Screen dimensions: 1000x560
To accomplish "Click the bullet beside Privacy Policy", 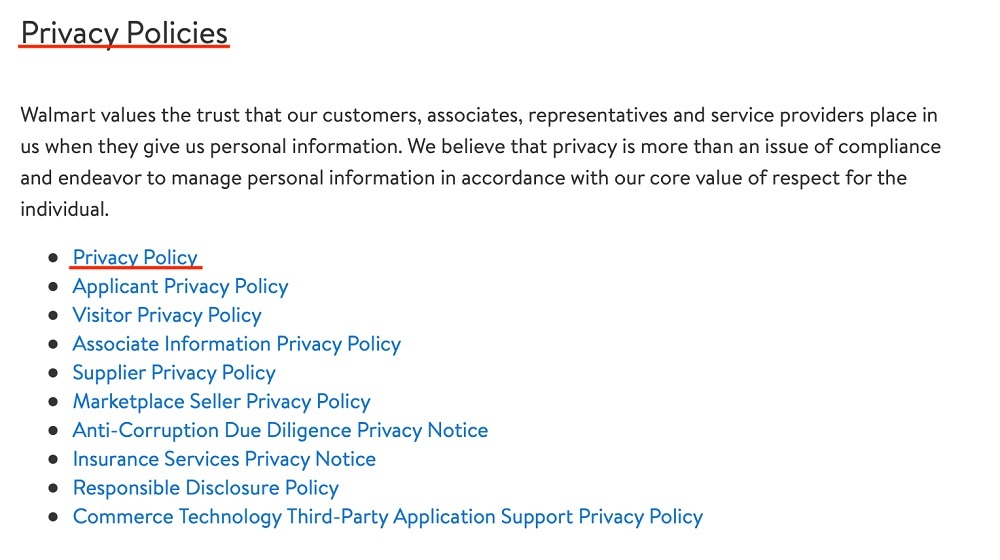I will pyautogui.click(x=54, y=258).
